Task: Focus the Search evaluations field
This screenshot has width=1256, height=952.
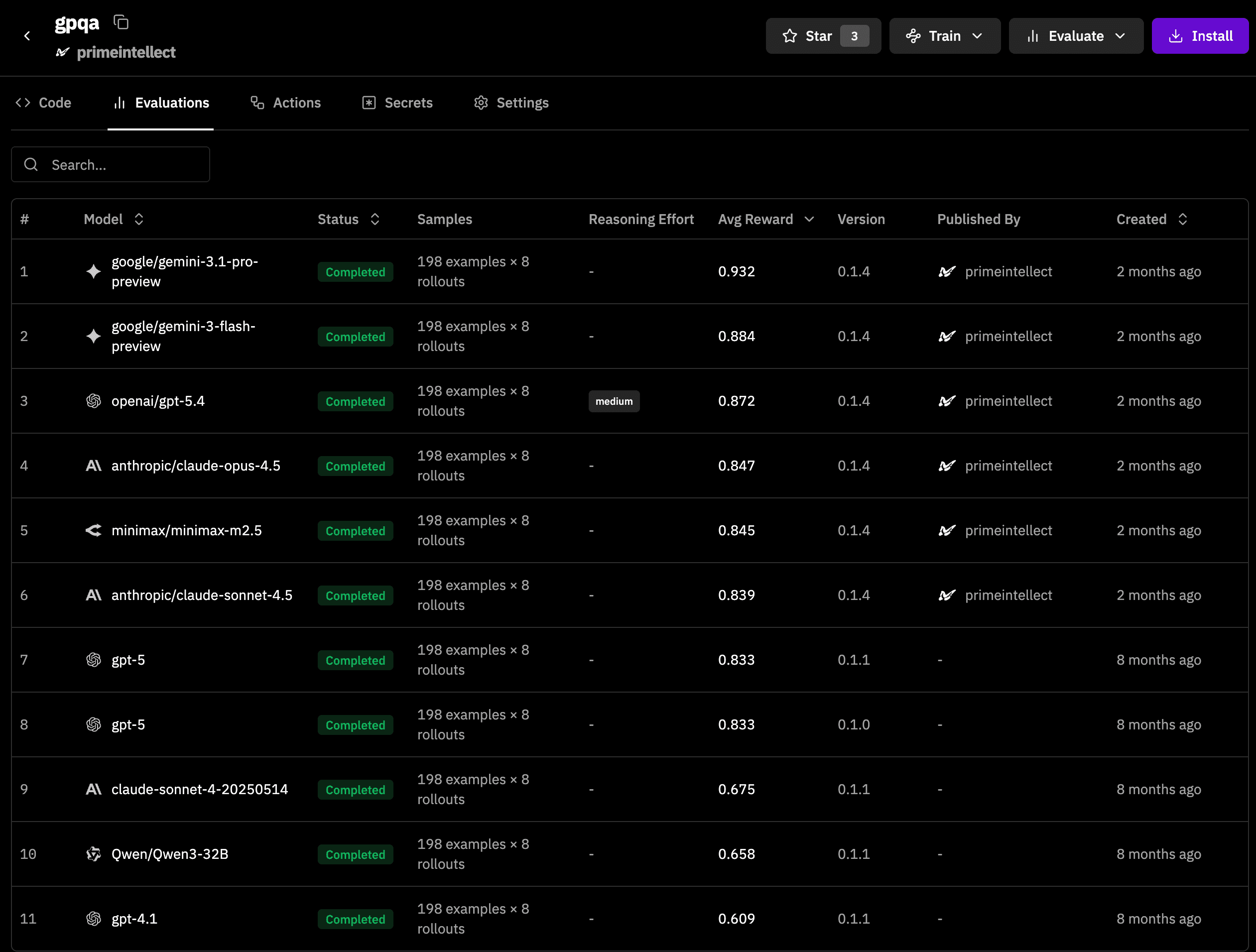Action: [x=111, y=165]
